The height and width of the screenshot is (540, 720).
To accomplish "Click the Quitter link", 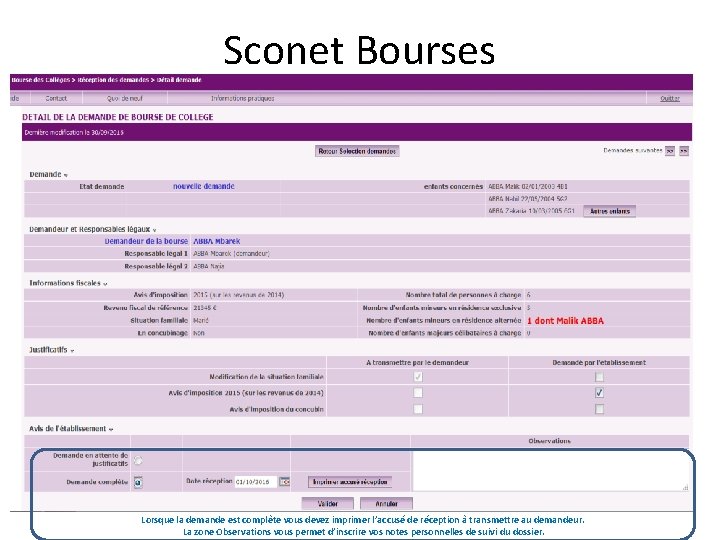I will point(669,98).
